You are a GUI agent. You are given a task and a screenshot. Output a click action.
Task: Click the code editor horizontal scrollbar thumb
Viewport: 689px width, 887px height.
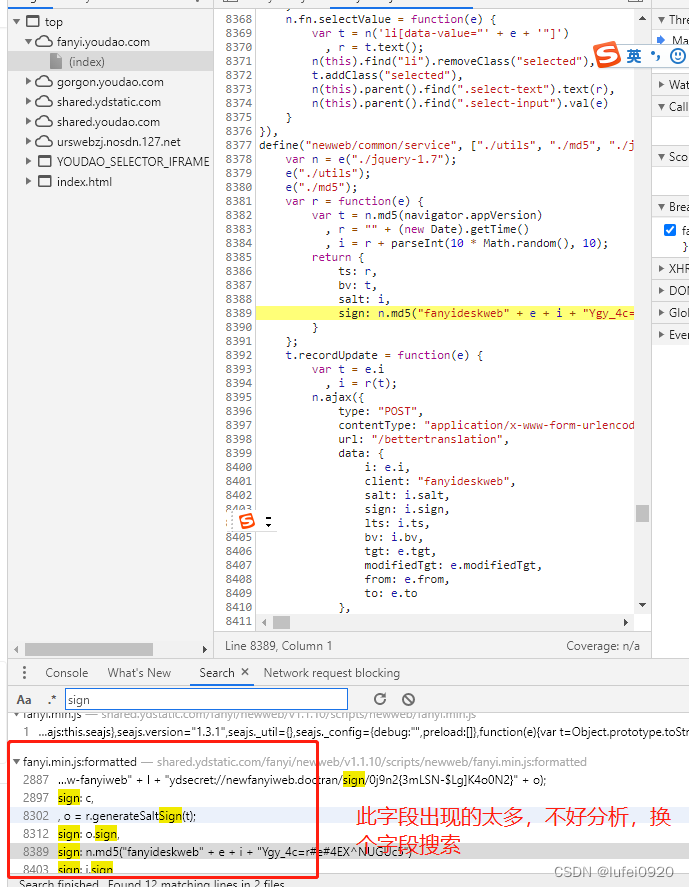[281, 622]
